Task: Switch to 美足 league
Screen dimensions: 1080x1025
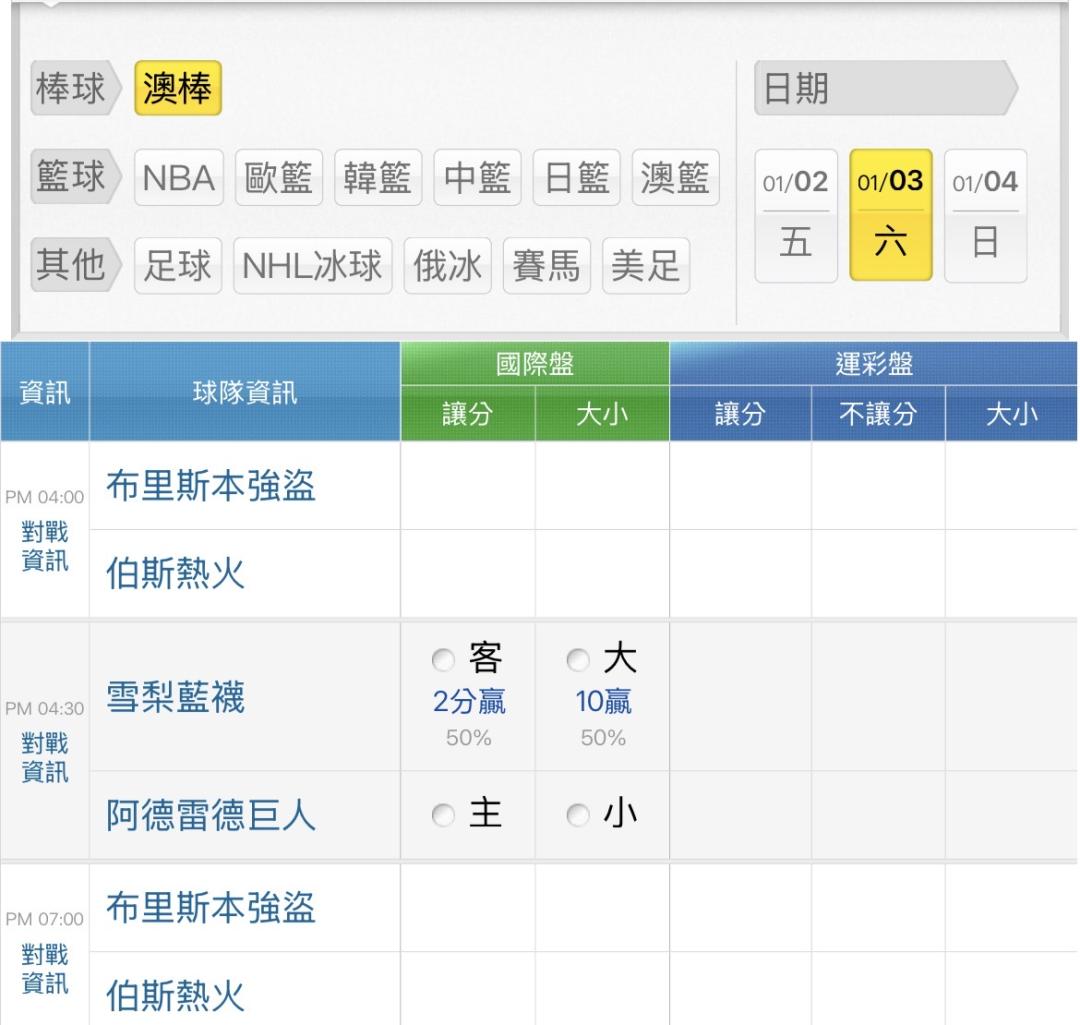Action: (x=645, y=266)
